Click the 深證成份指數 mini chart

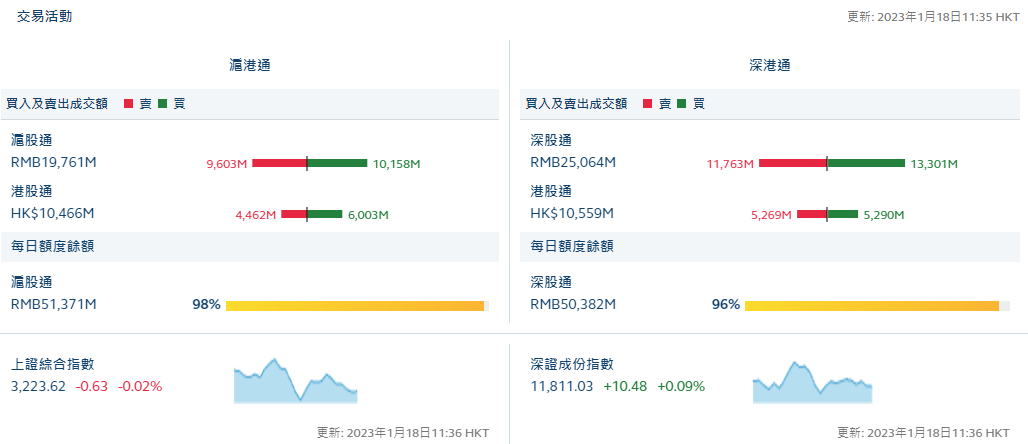tap(812, 382)
